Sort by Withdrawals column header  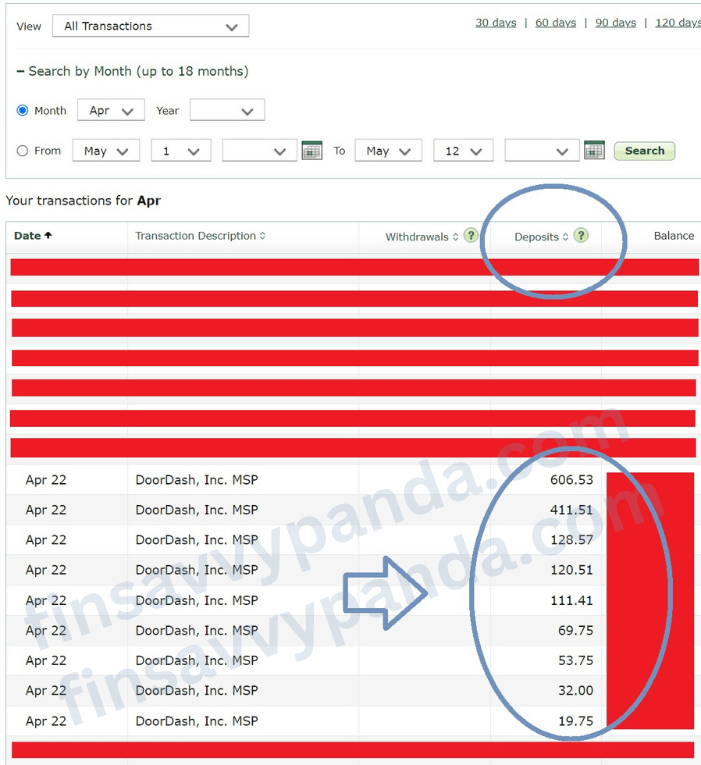coord(422,237)
